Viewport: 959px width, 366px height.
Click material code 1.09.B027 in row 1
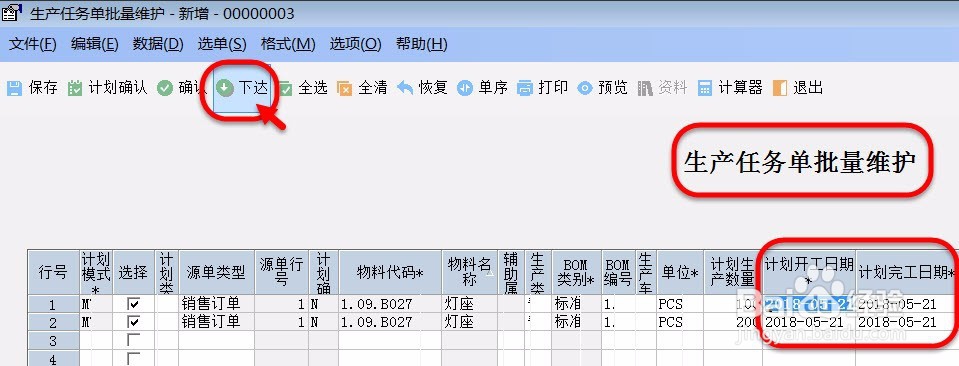pos(390,304)
